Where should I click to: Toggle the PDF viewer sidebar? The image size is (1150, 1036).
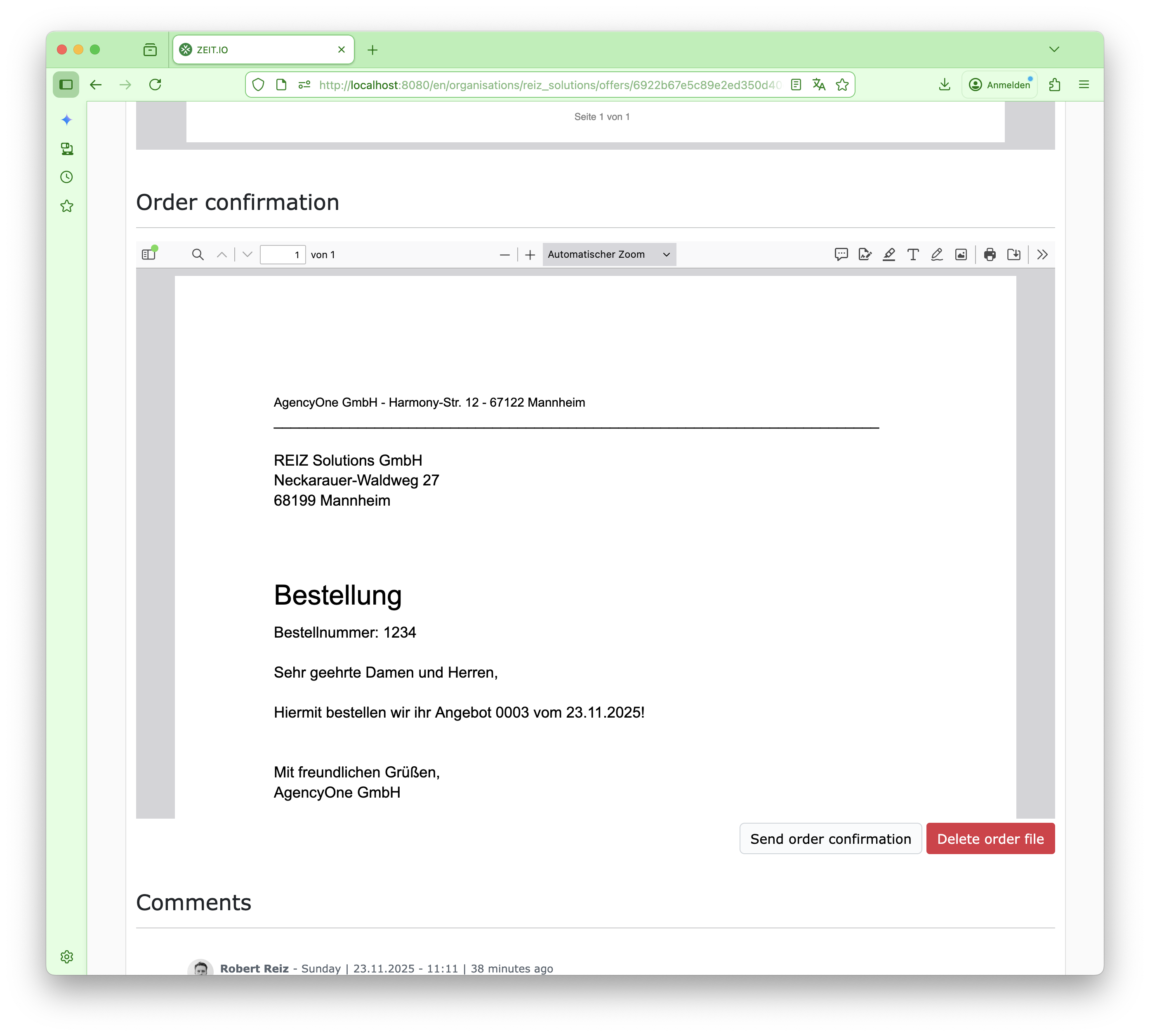[148, 254]
